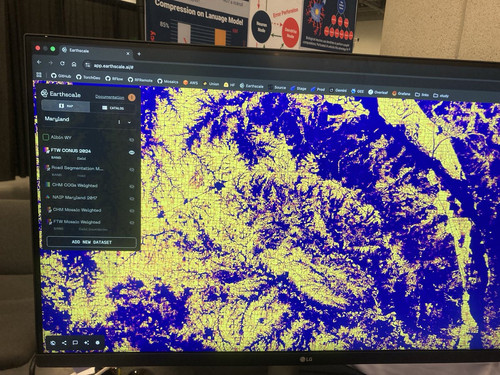This screenshot has width=500, height=375.
Task: Select the Earthscale browser tab
Action: pos(96,51)
